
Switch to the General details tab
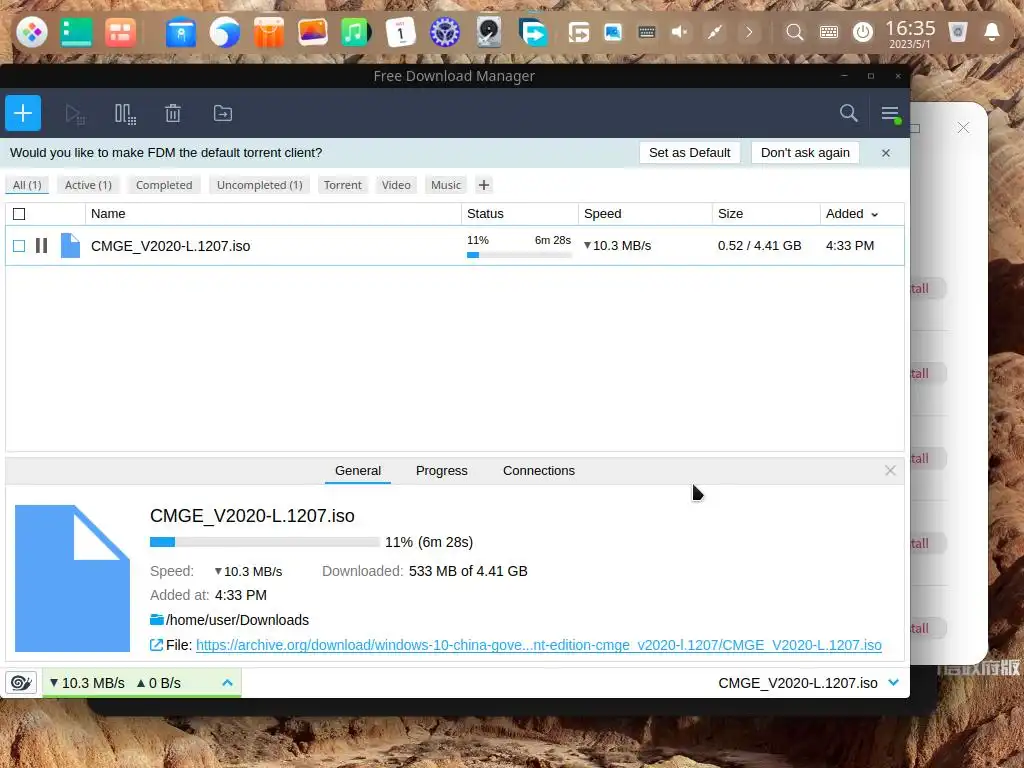coord(358,471)
